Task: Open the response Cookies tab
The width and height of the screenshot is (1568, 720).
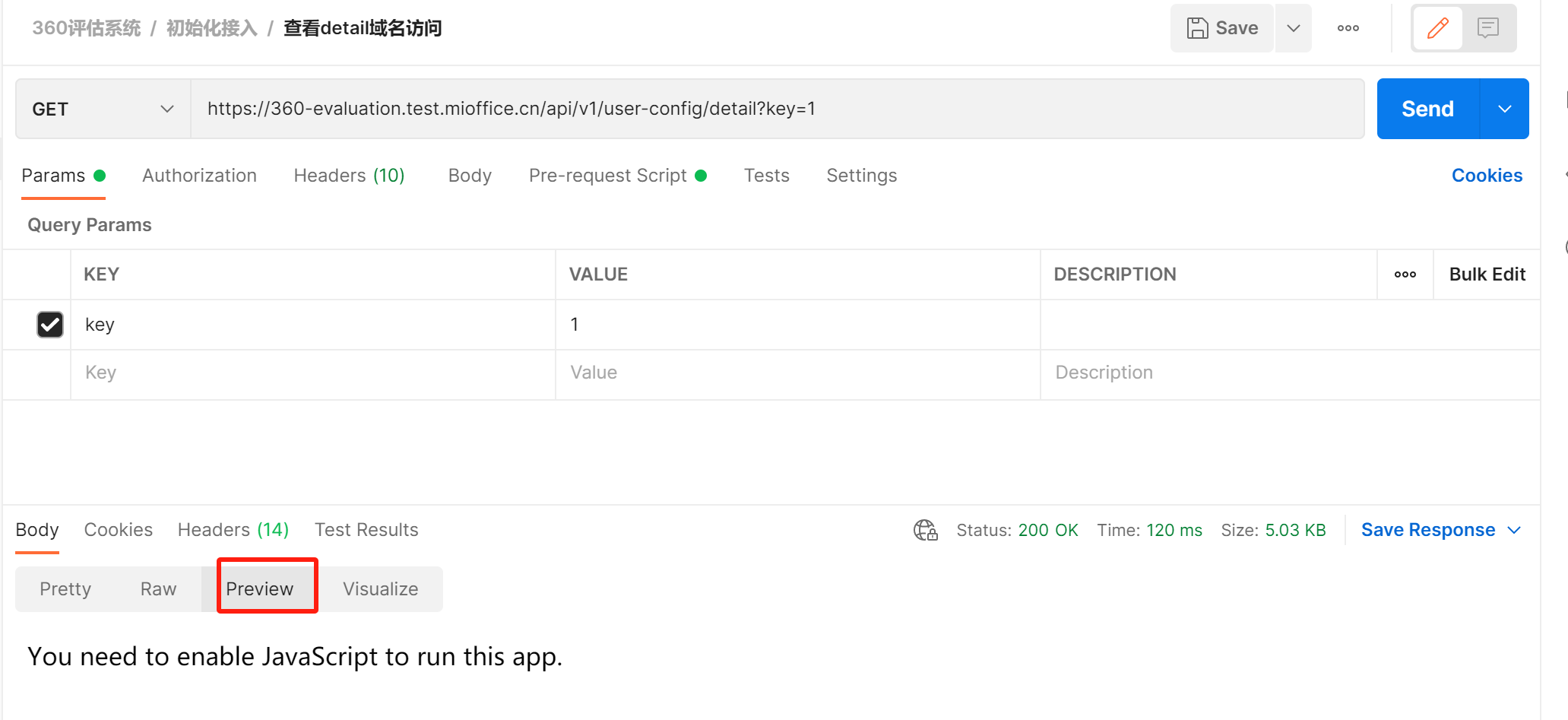Action: (x=118, y=530)
